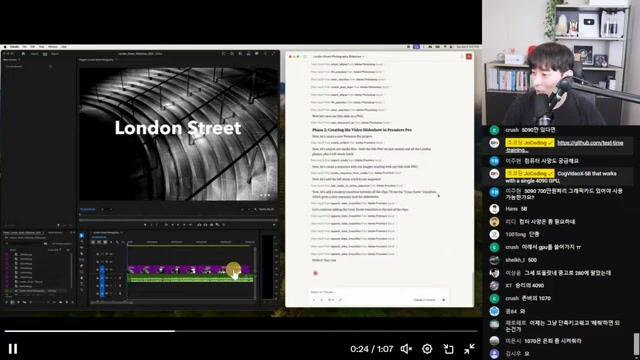Toggle V1 track lock

97,269
